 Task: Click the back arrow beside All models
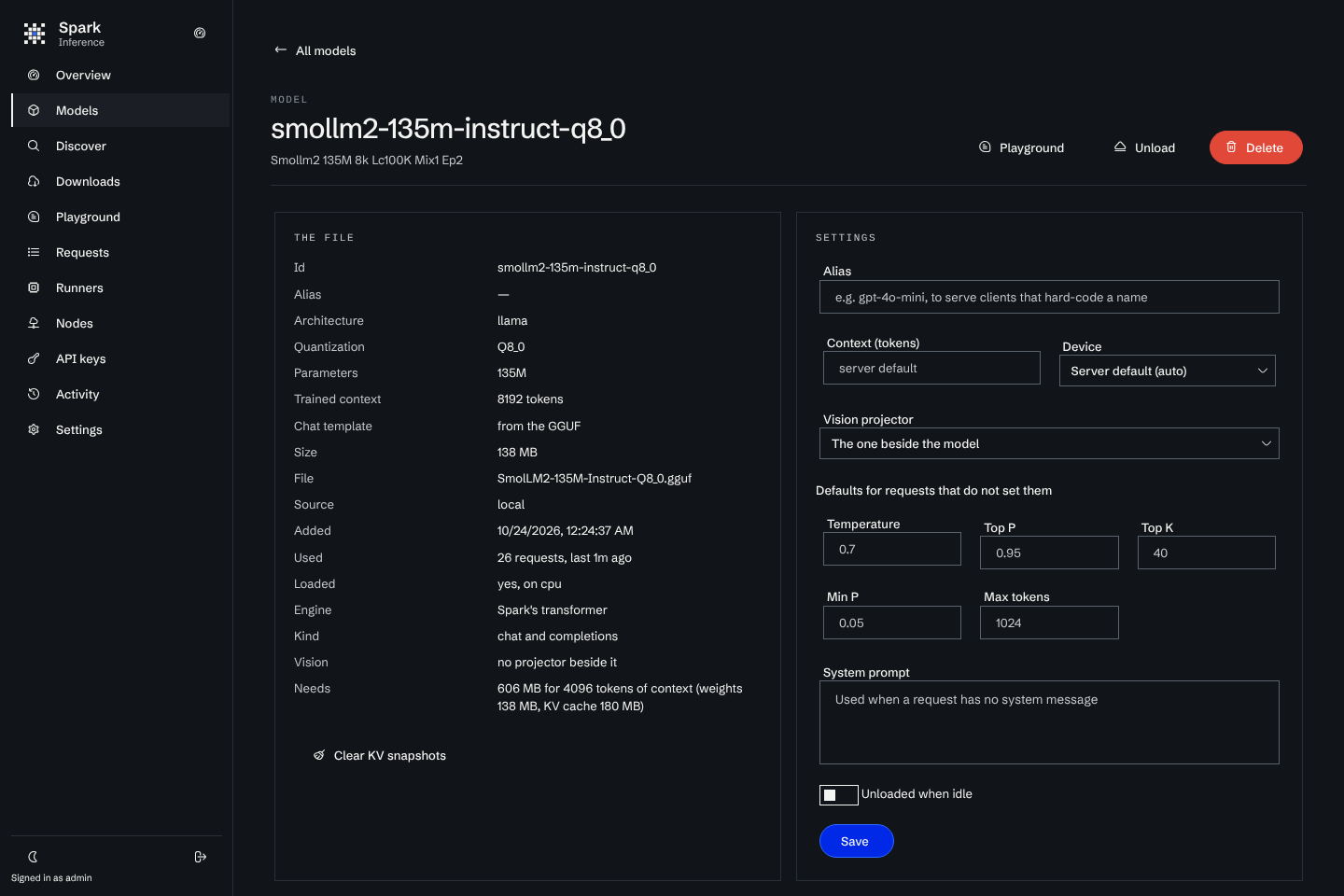coord(280,49)
